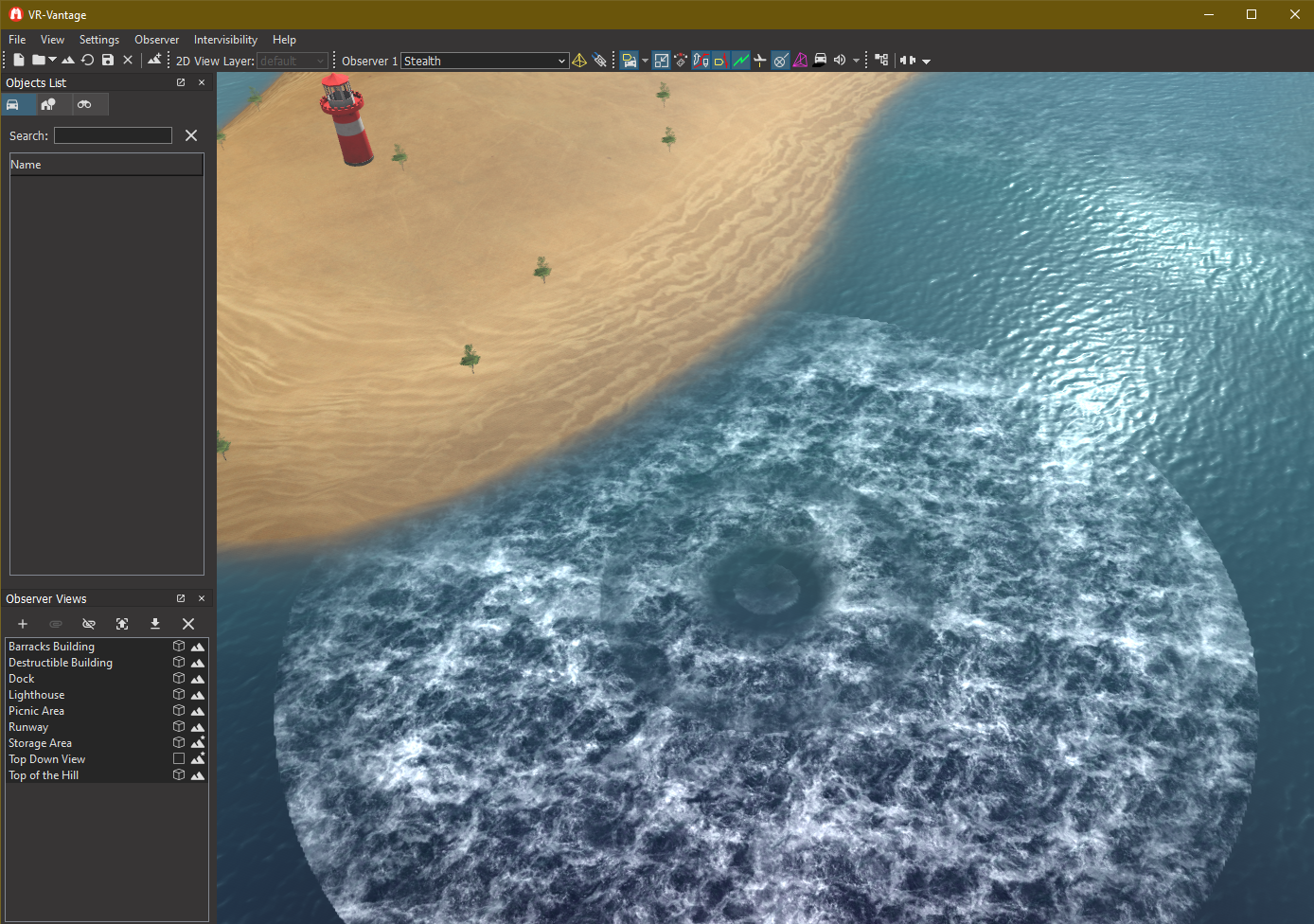Viewport: 1314px width, 924px height.
Task: Click the terrain mountains toolbar icon
Action: [x=68, y=60]
